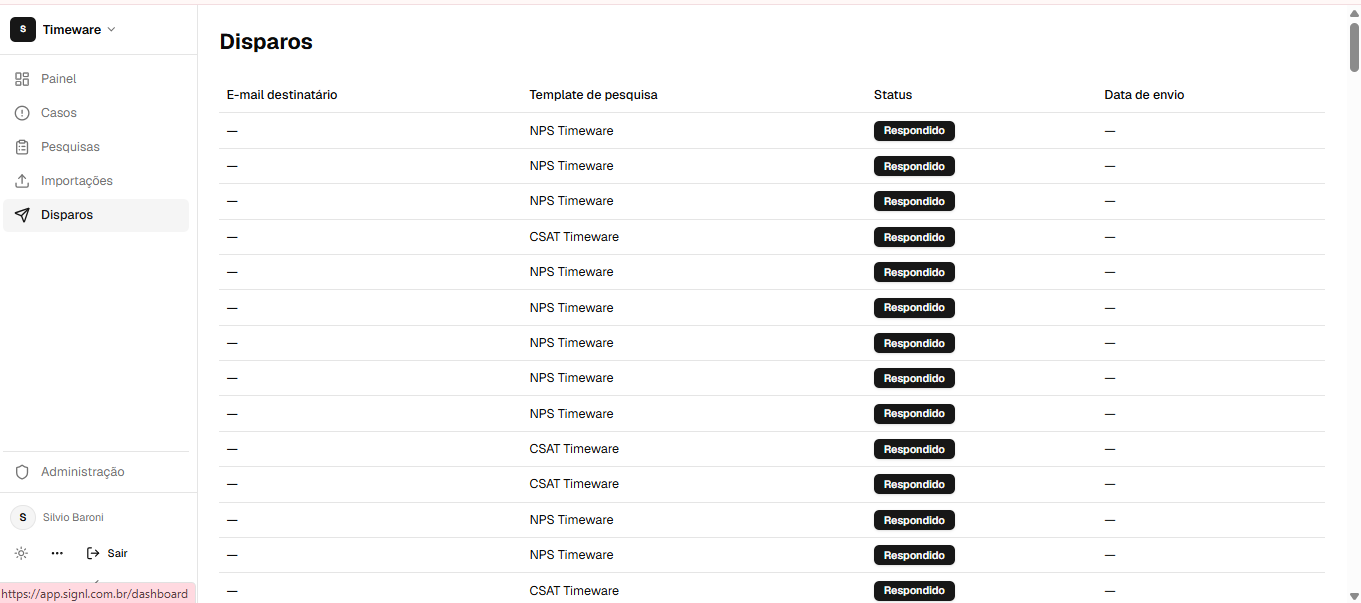The height and width of the screenshot is (603, 1361).
Task: Click the Pesquisas clipboard icon
Action: 22,147
